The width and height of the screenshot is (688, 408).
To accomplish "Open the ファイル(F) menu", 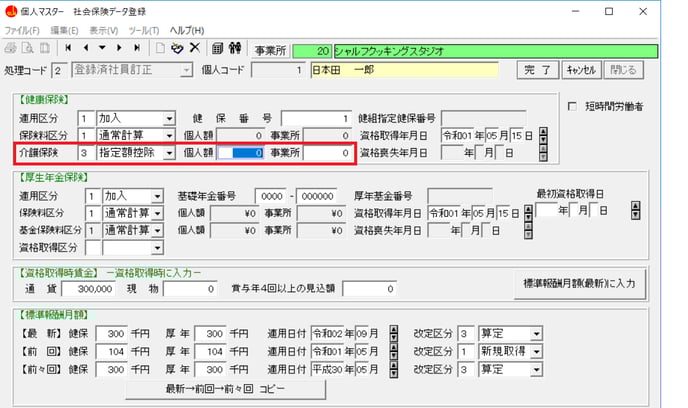I will pyautogui.click(x=22, y=30).
